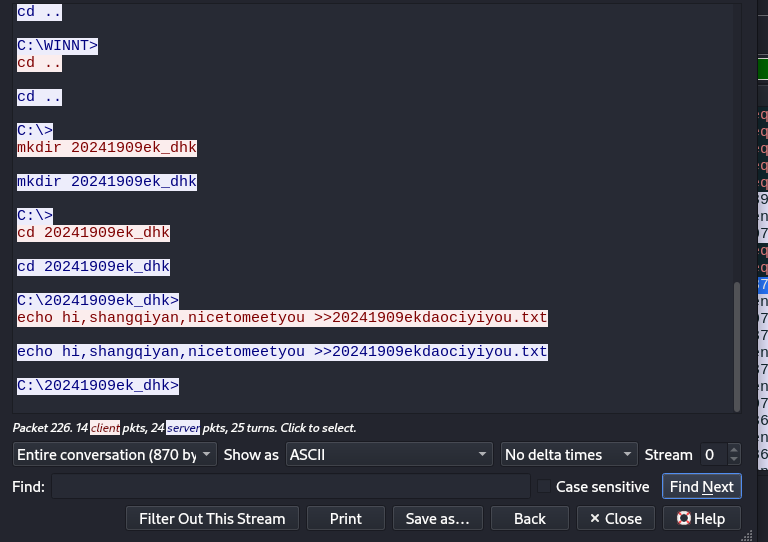Select server line 'cd 20241909ek_dhk'

pyautogui.click(x=94, y=266)
